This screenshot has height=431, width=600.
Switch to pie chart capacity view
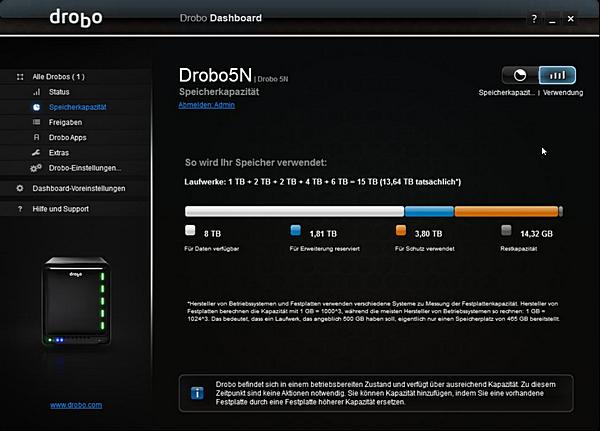(520, 75)
